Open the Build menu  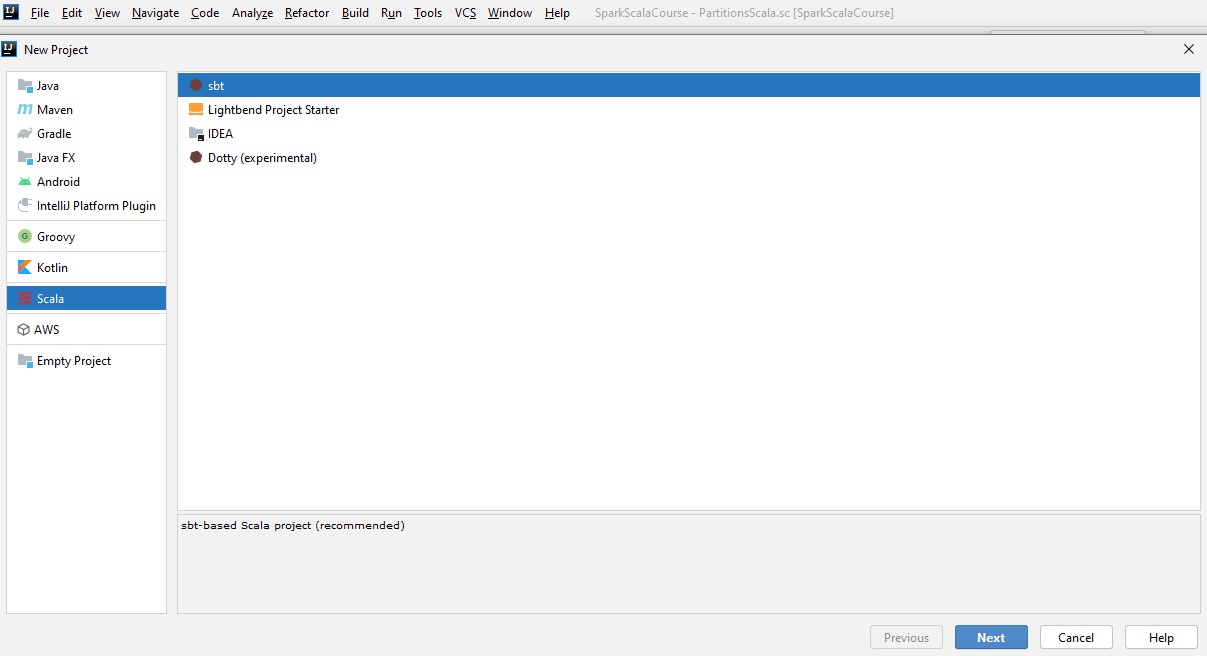click(355, 13)
